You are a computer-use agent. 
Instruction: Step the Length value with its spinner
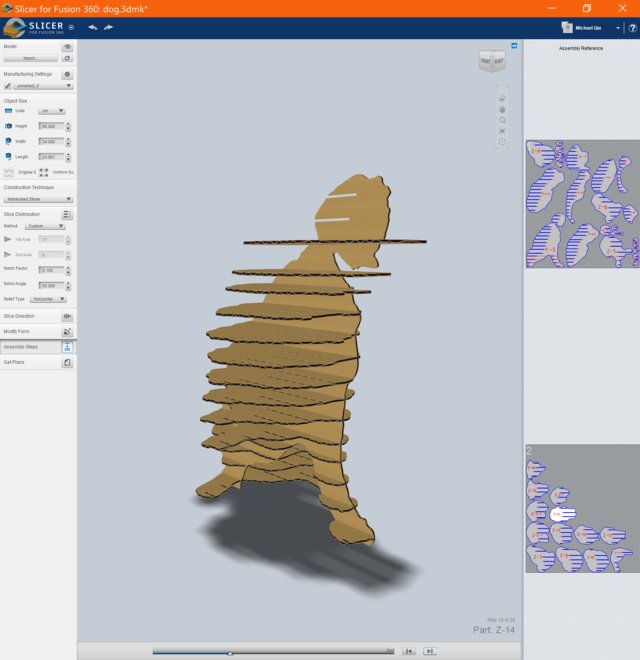(x=68, y=157)
